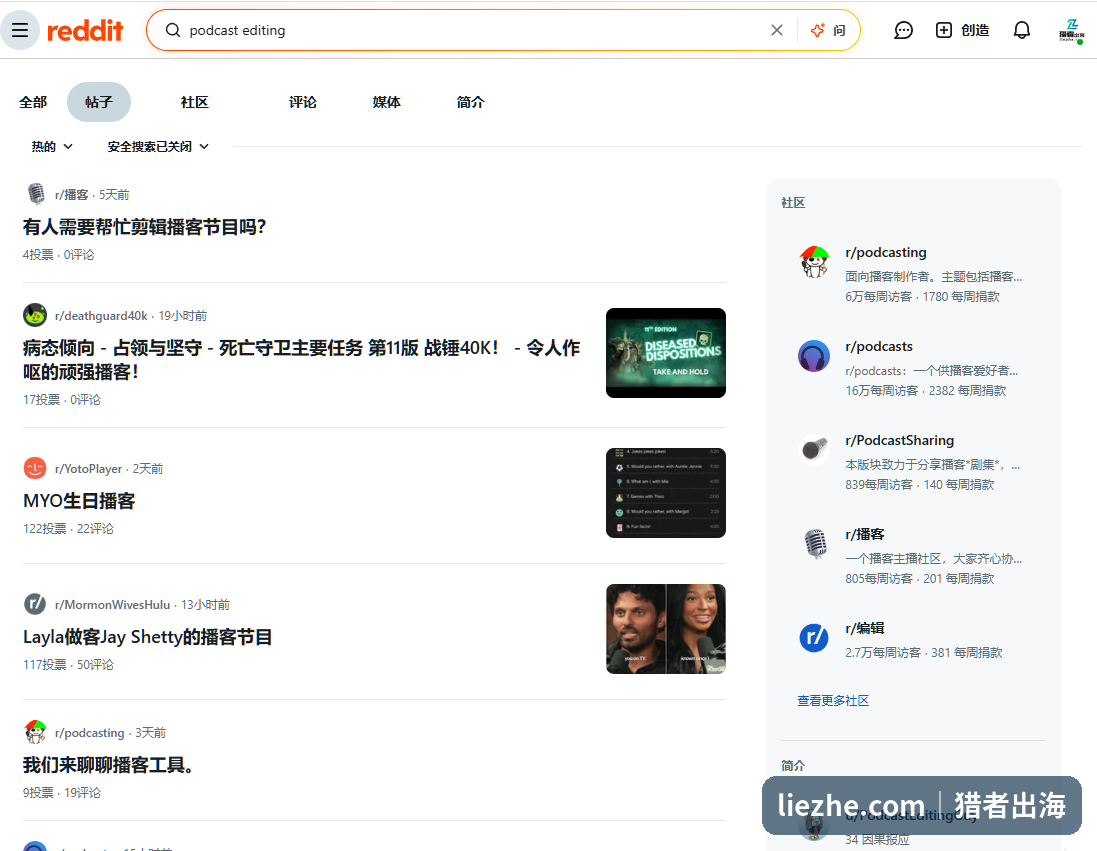The image size is (1097, 851).
Task: Open r/deathguard40k community link
Action: pyautogui.click(x=101, y=316)
